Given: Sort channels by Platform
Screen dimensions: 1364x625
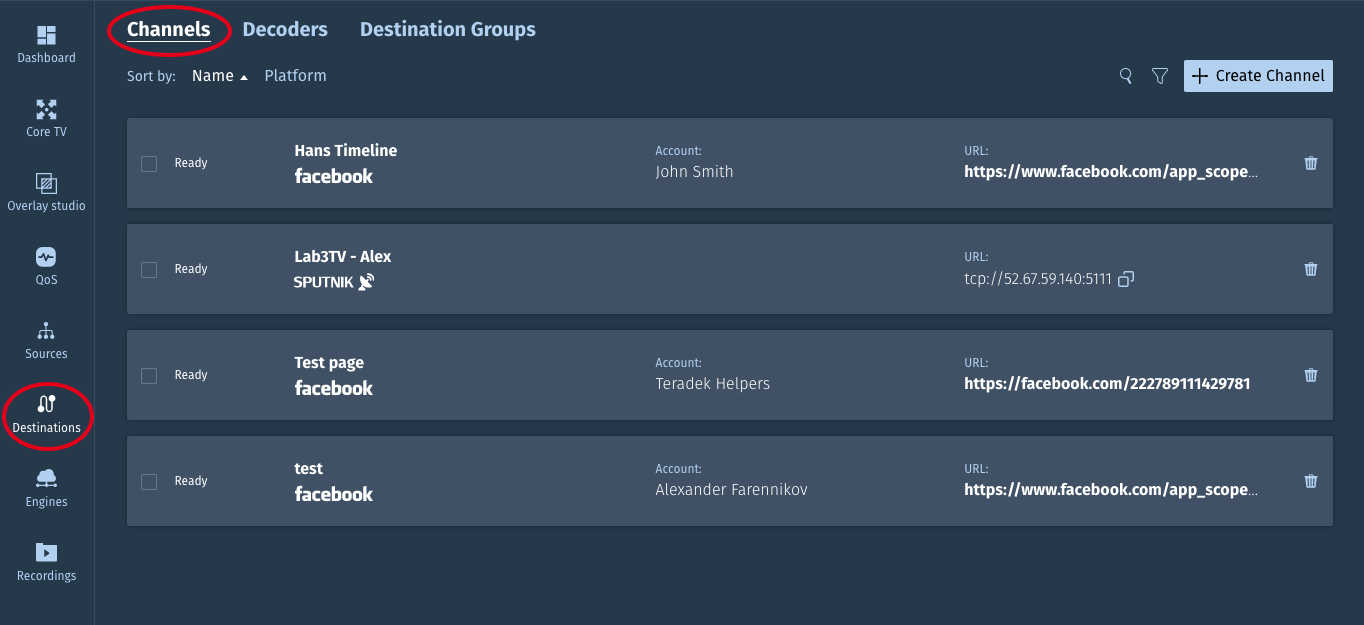Looking at the screenshot, I should coord(295,76).
